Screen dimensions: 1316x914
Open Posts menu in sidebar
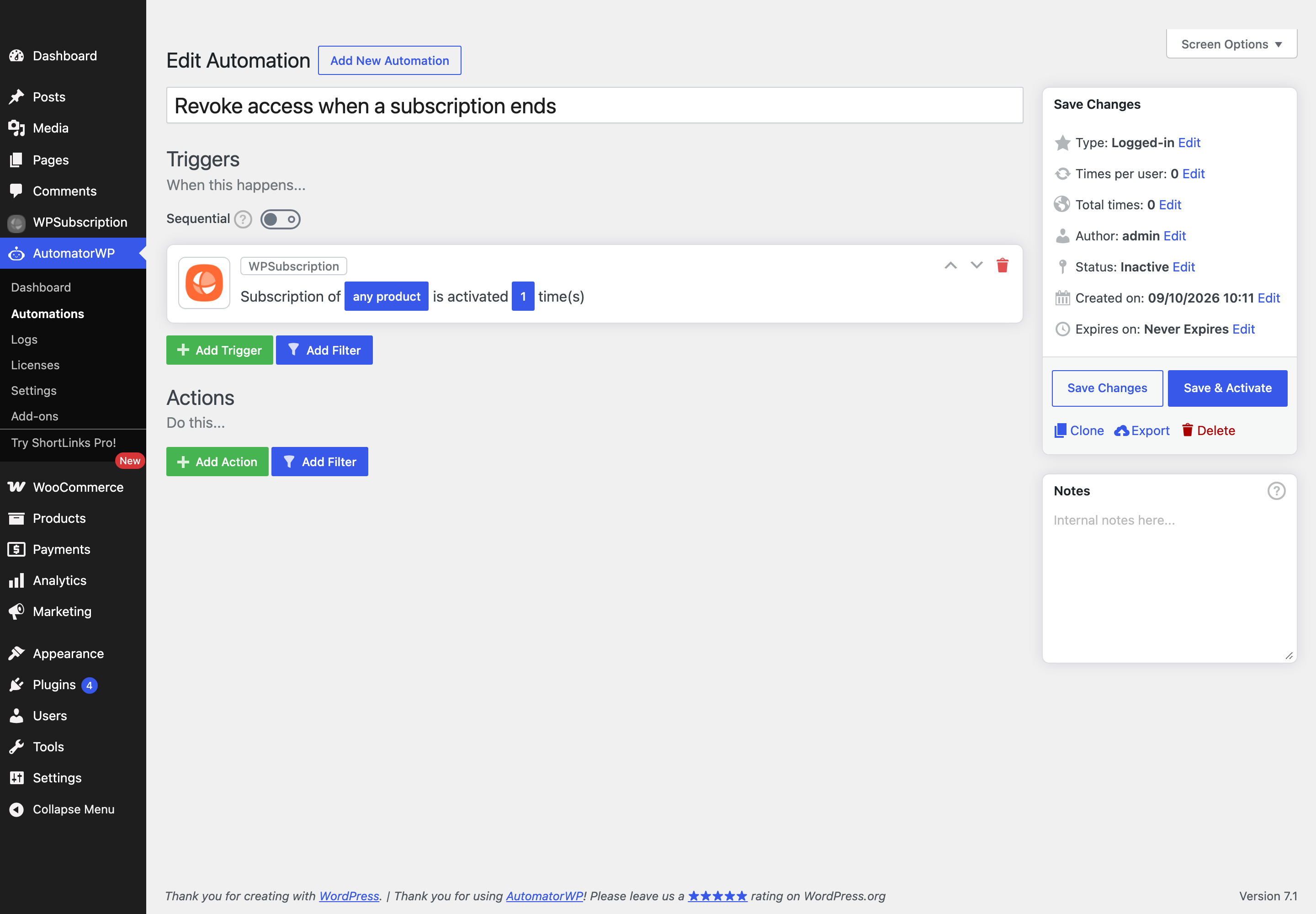73,97
